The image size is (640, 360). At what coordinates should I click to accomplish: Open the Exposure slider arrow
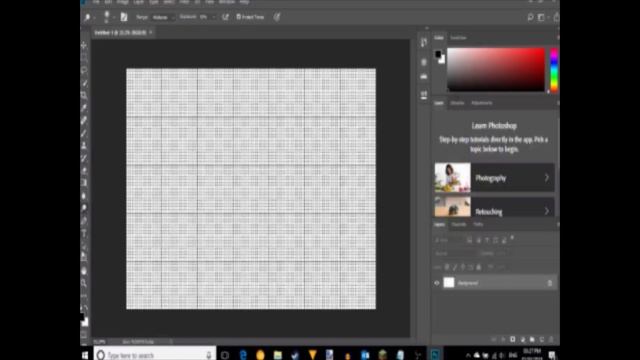pyautogui.click(x=213, y=18)
